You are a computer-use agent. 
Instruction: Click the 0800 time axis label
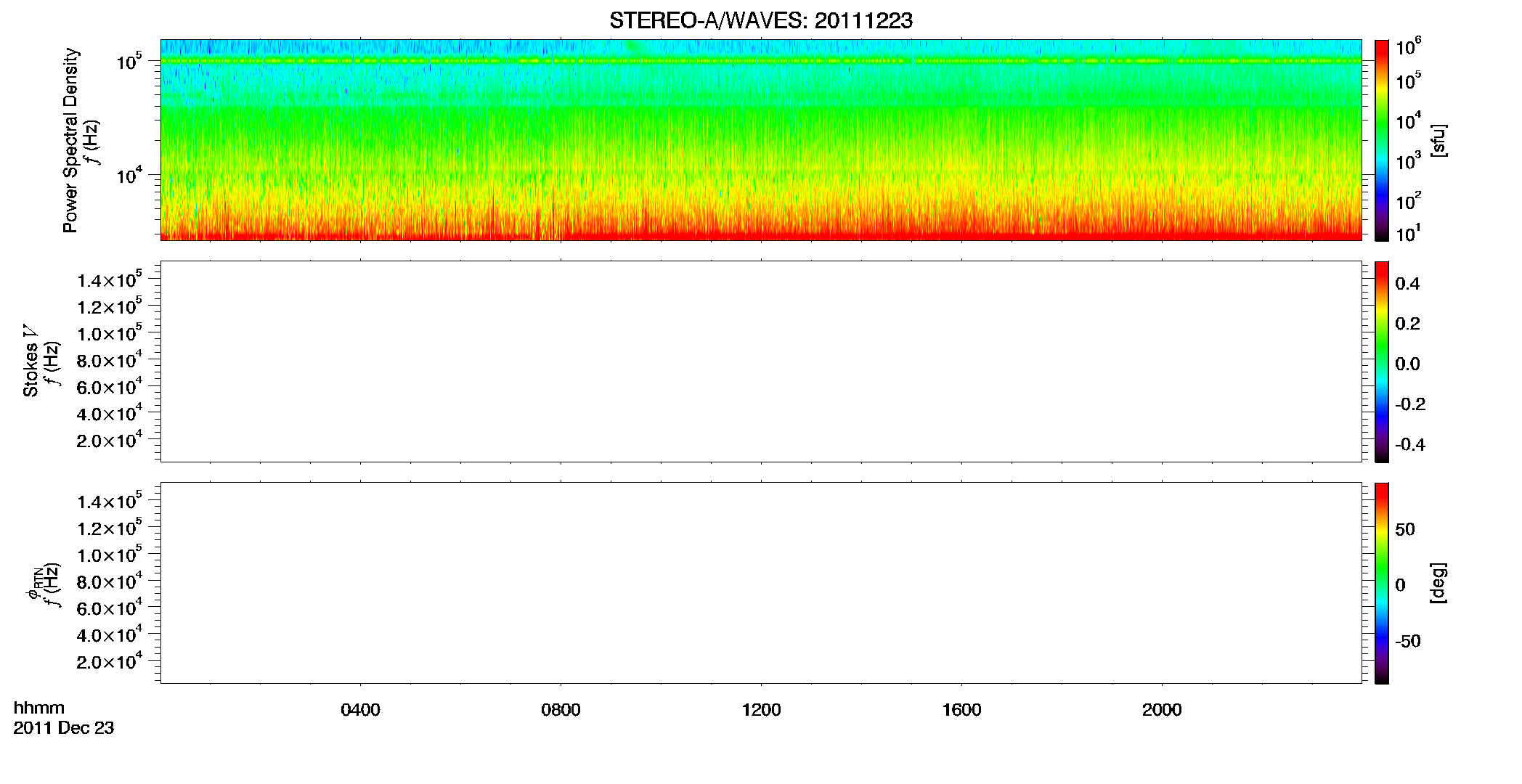point(561,710)
